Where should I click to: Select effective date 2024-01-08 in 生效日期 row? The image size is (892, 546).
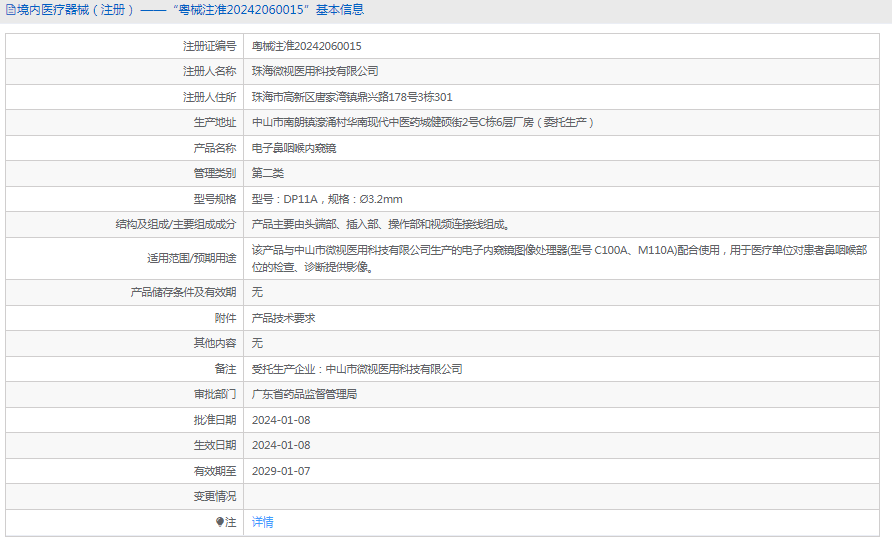(x=281, y=445)
